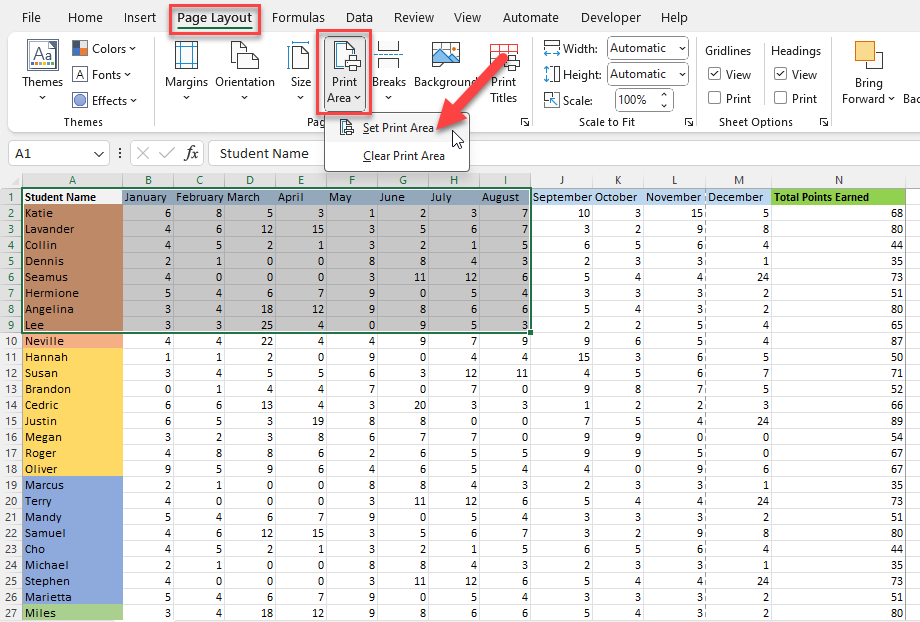Click Bring Forward icon
This screenshot has height=622, width=920.
click(868, 55)
